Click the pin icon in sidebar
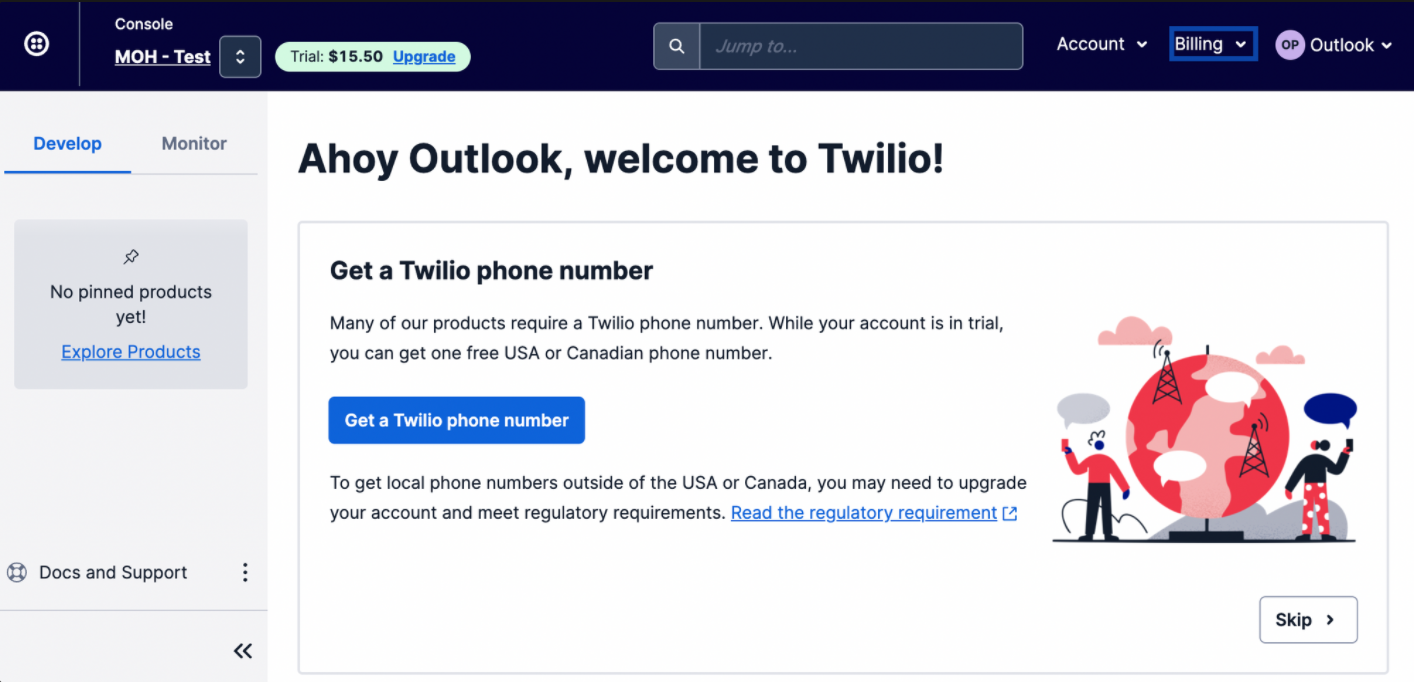Image resolution: width=1414 pixels, height=682 pixels. click(131, 257)
